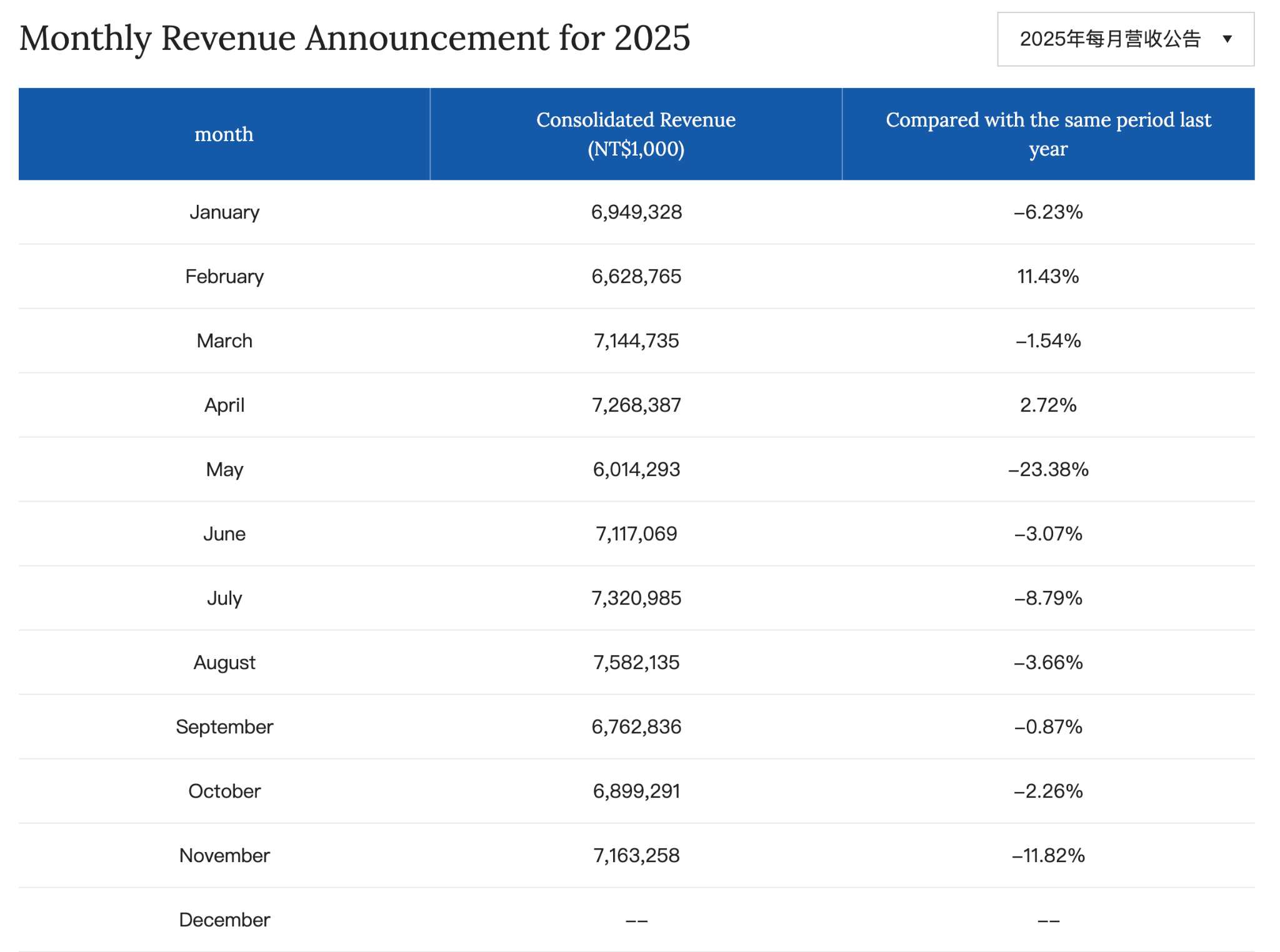The width and height of the screenshot is (1280, 952).
Task: Click February's growth value 11.43%
Action: point(1048,276)
